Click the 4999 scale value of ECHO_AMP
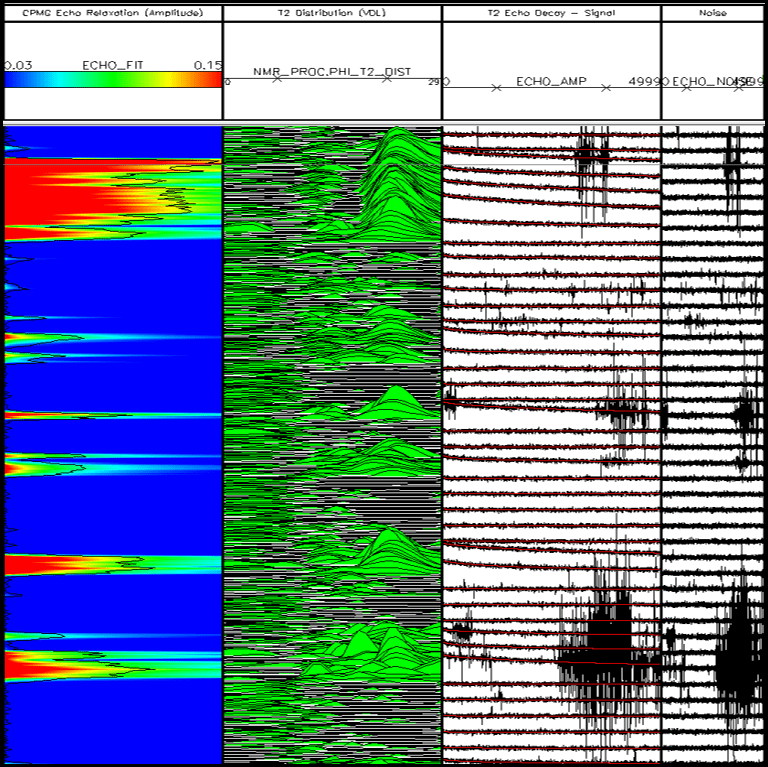The width and height of the screenshot is (768, 767). (x=644, y=81)
